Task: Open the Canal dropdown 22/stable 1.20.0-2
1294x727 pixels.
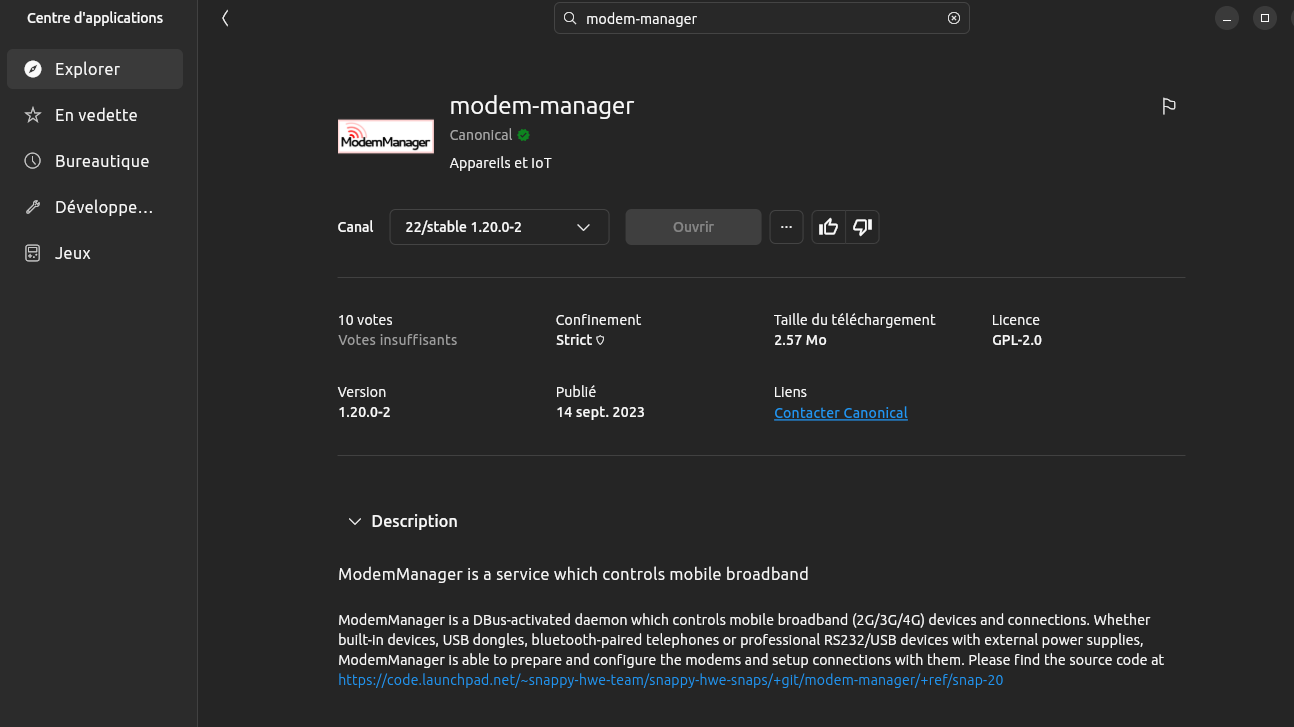Action: (499, 227)
